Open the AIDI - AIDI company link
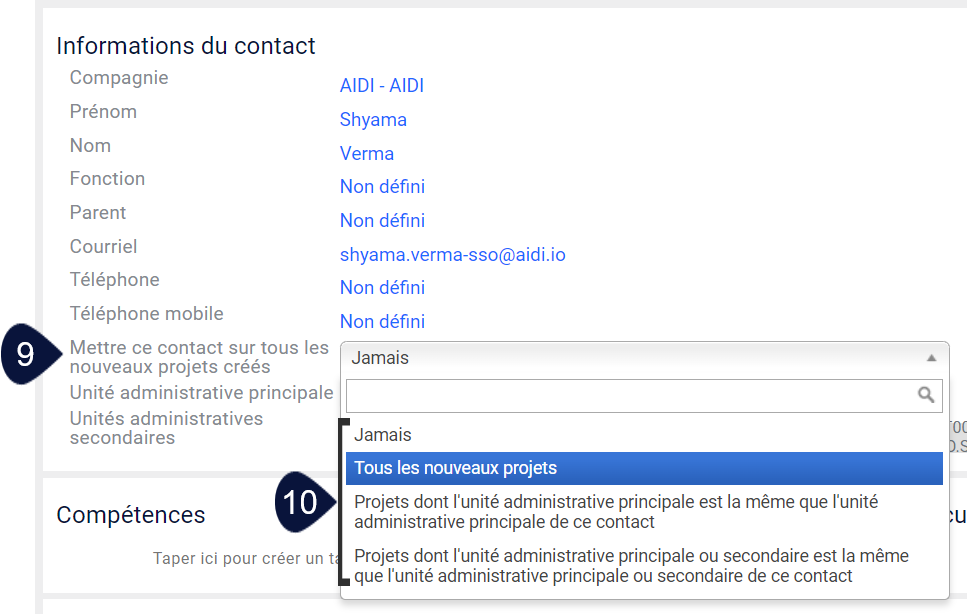967x614 pixels. coord(382,86)
